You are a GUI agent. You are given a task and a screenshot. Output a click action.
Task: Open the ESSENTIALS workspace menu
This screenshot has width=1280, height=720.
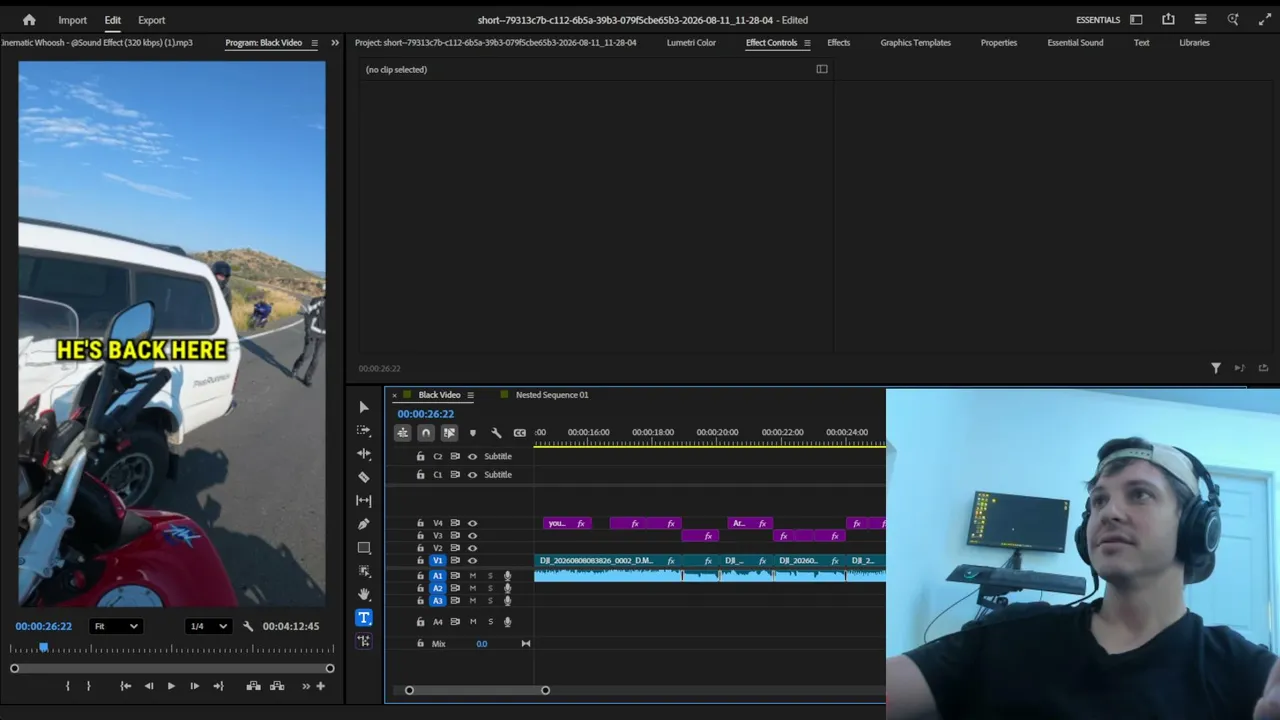coord(1098,20)
